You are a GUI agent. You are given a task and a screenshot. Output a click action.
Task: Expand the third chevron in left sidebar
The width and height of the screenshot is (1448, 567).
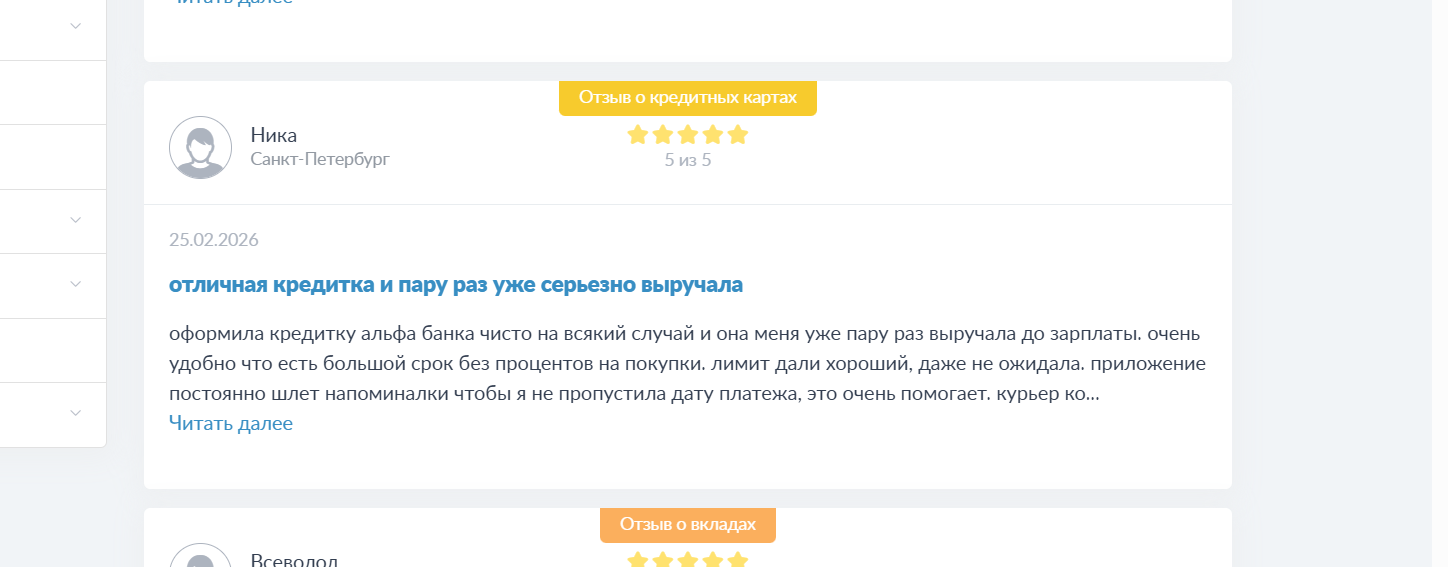[75, 284]
